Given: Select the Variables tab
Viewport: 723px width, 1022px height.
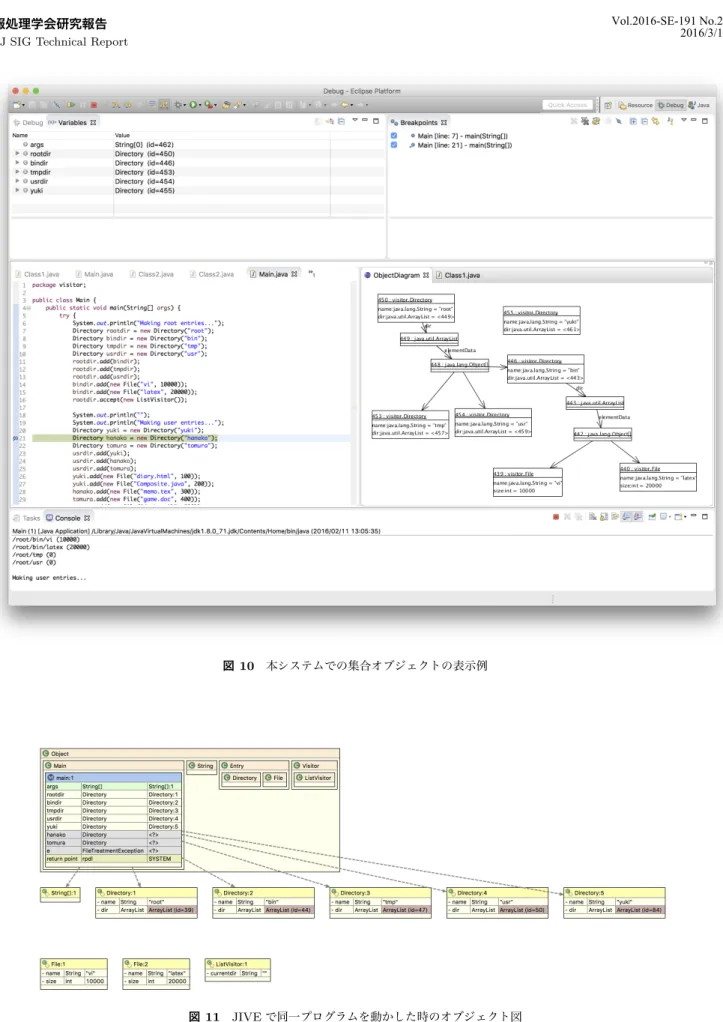Looking at the screenshot, I should click(x=72, y=123).
